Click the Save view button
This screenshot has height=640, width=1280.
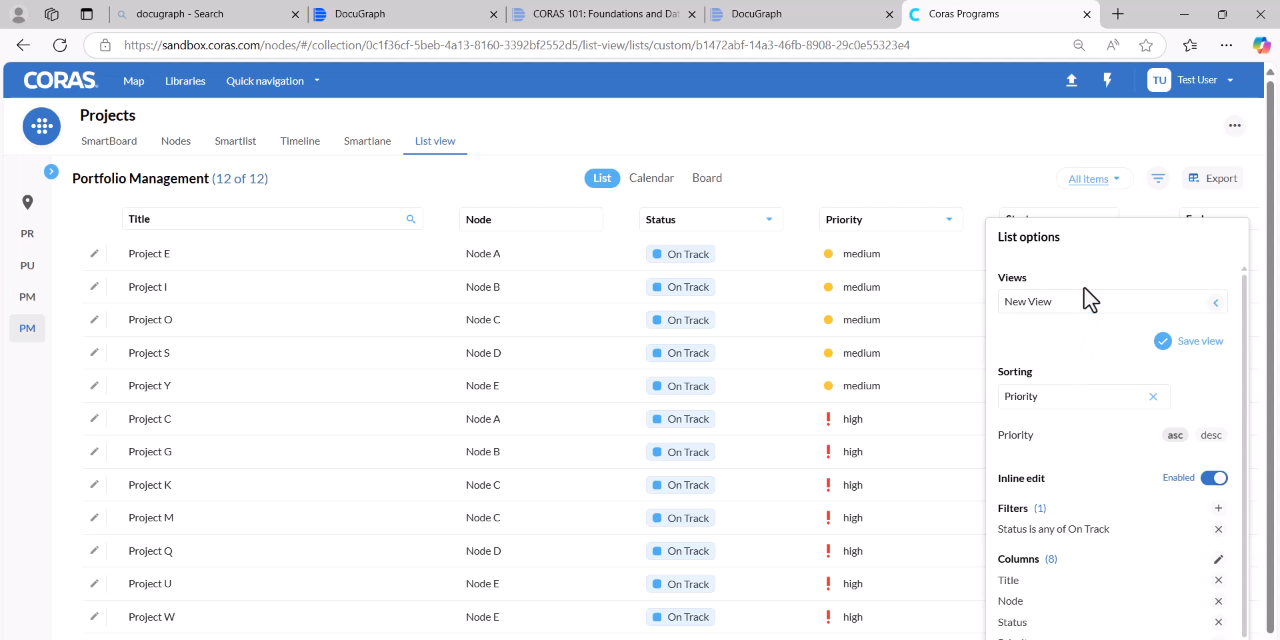click(x=1189, y=341)
